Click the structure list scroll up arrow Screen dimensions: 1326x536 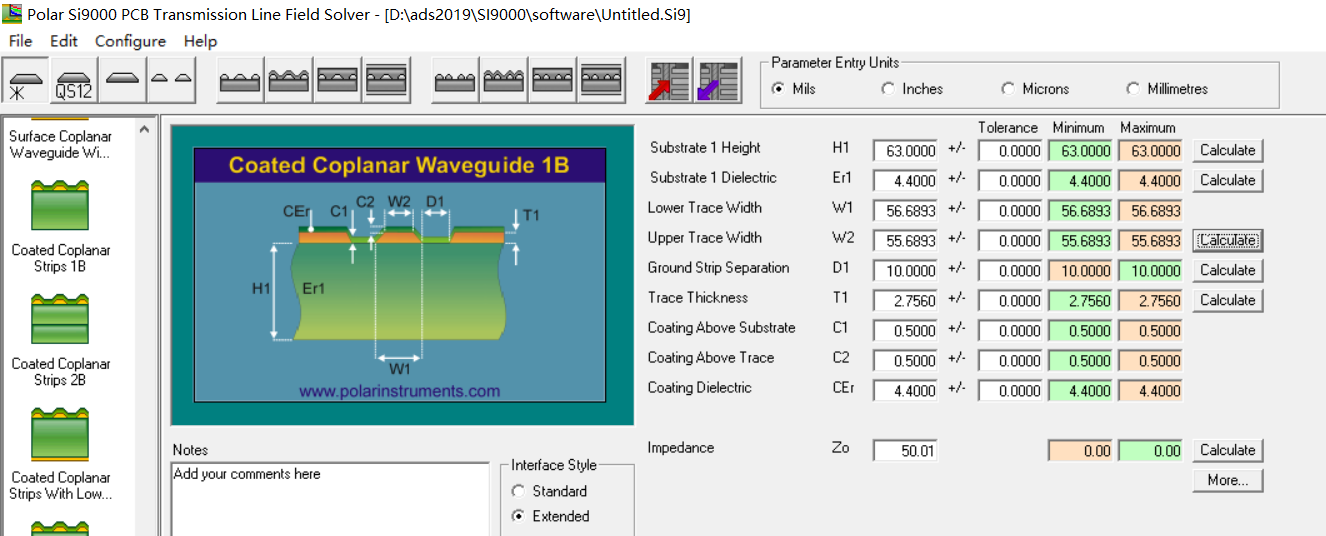(x=145, y=129)
